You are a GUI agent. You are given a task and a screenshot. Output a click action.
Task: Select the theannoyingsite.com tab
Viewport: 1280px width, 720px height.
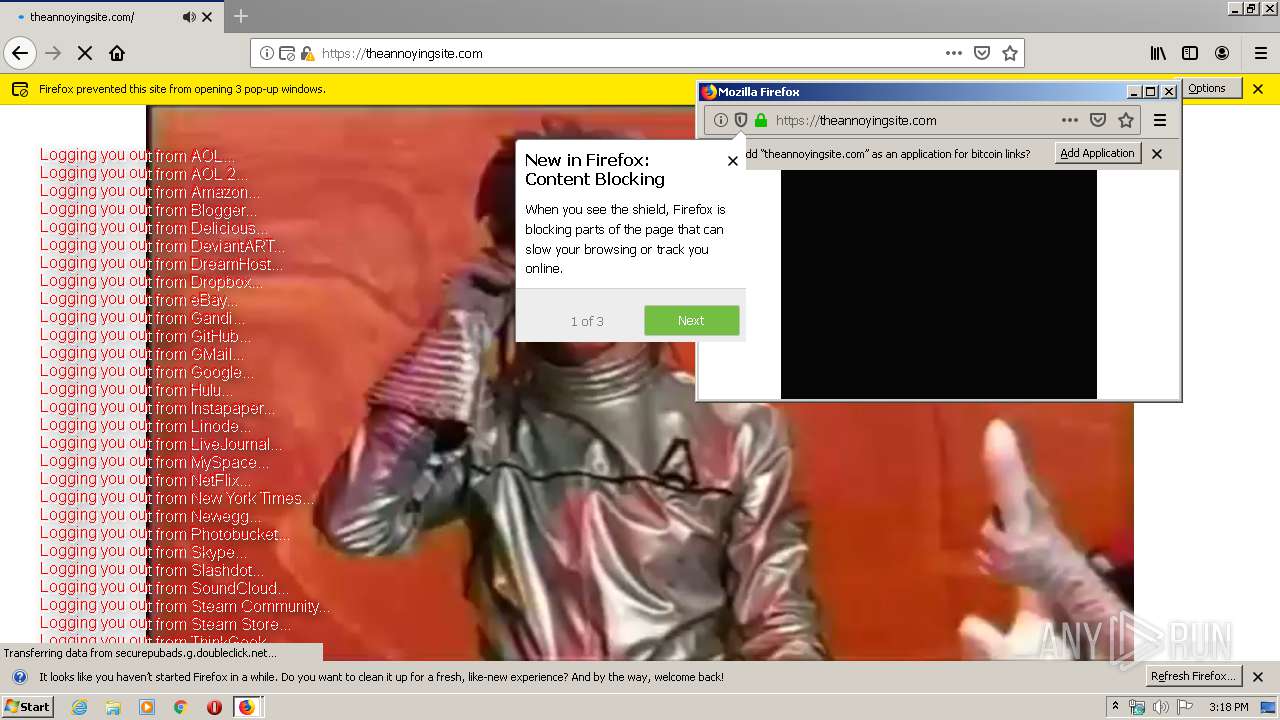pos(110,17)
